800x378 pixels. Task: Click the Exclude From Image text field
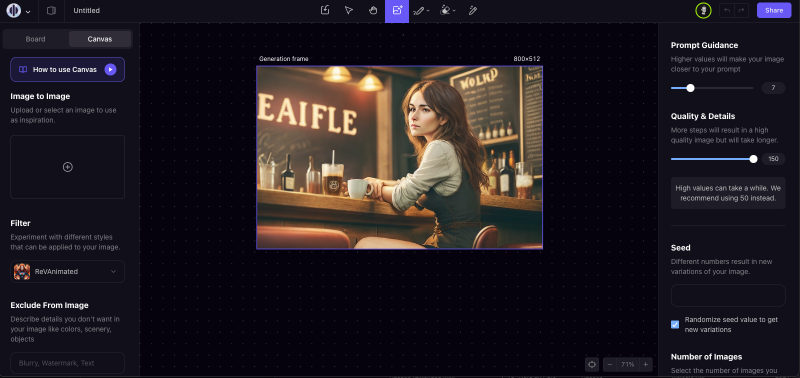pos(67,363)
